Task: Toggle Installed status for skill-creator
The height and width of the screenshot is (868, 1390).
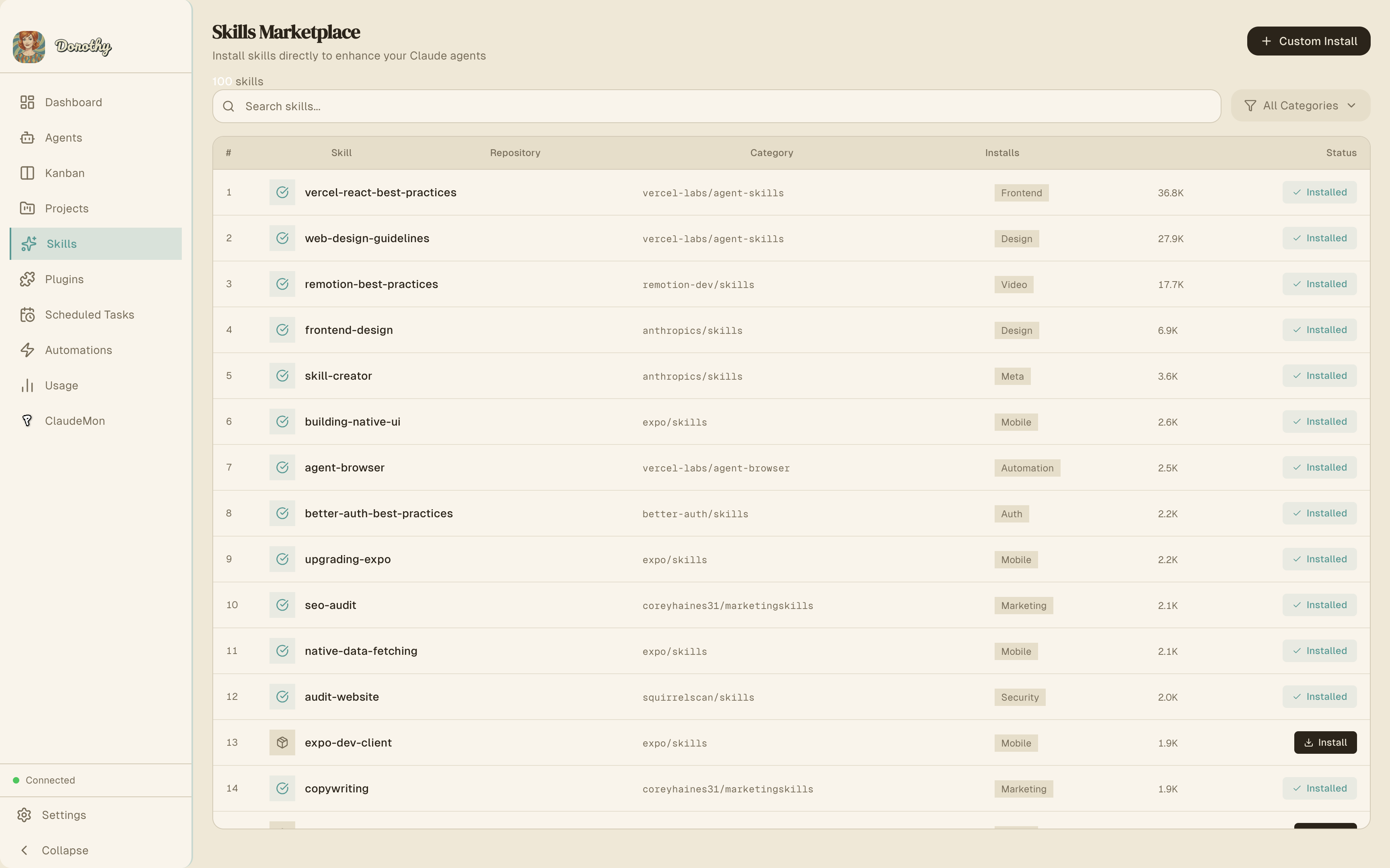Action: tap(1319, 375)
